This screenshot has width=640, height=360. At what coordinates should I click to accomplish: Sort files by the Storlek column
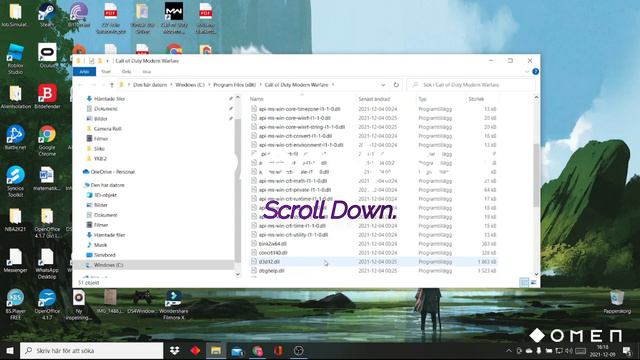476,99
